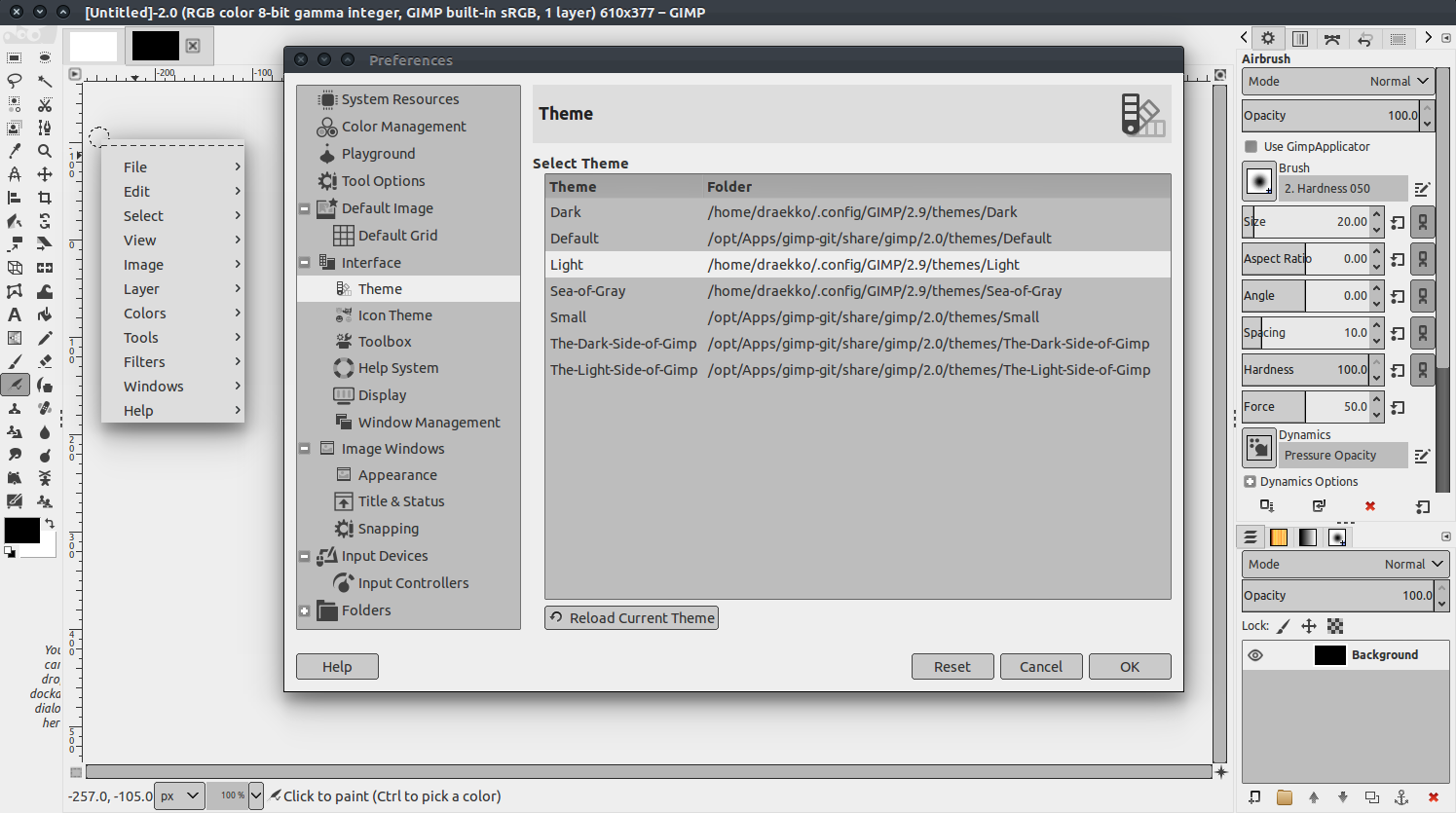Toggle link for Size to brush
This screenshot has height=813, width=1456.
point(1423,223)
